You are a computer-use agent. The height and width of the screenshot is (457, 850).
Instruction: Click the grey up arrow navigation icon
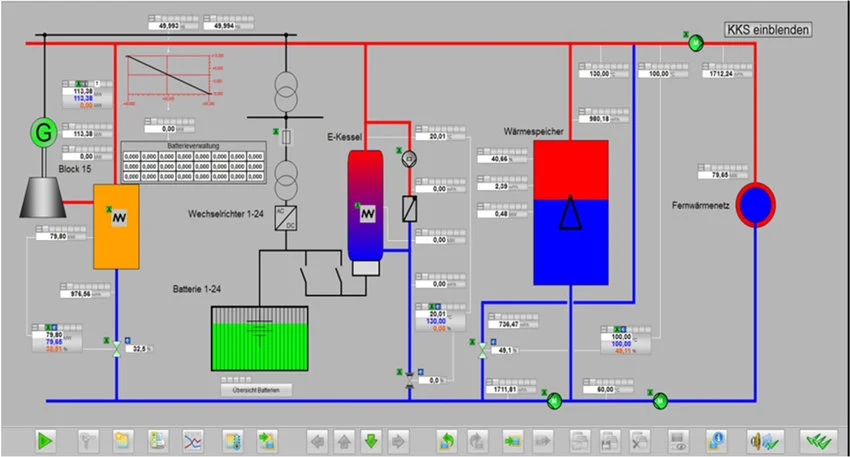click(344, 441)
